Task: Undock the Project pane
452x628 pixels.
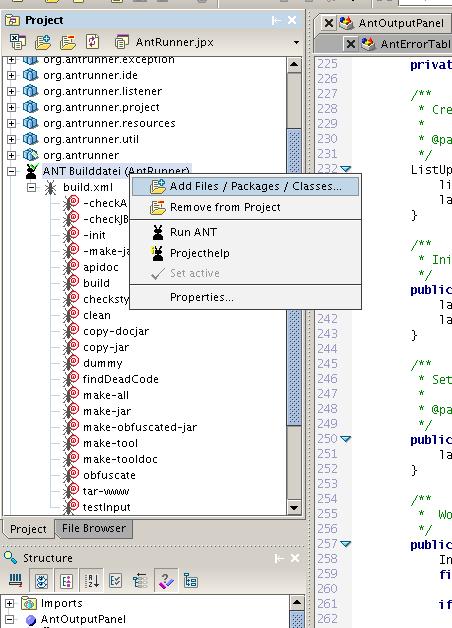Action: (276, 20)
